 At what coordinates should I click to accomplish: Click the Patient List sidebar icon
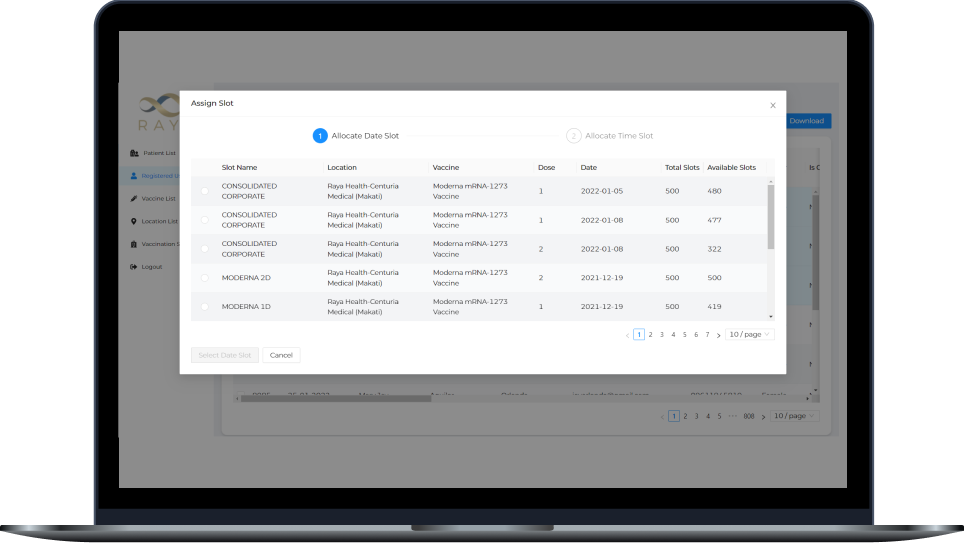[134, 153]
